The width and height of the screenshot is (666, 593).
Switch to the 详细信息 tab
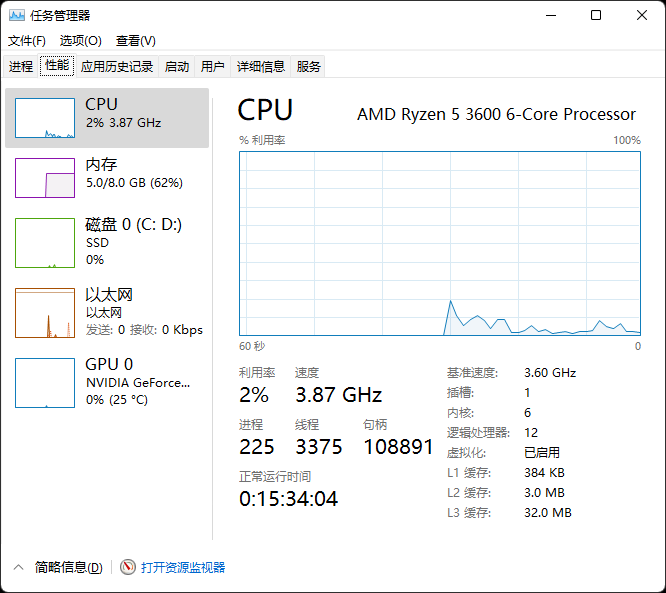click(260, 67)
